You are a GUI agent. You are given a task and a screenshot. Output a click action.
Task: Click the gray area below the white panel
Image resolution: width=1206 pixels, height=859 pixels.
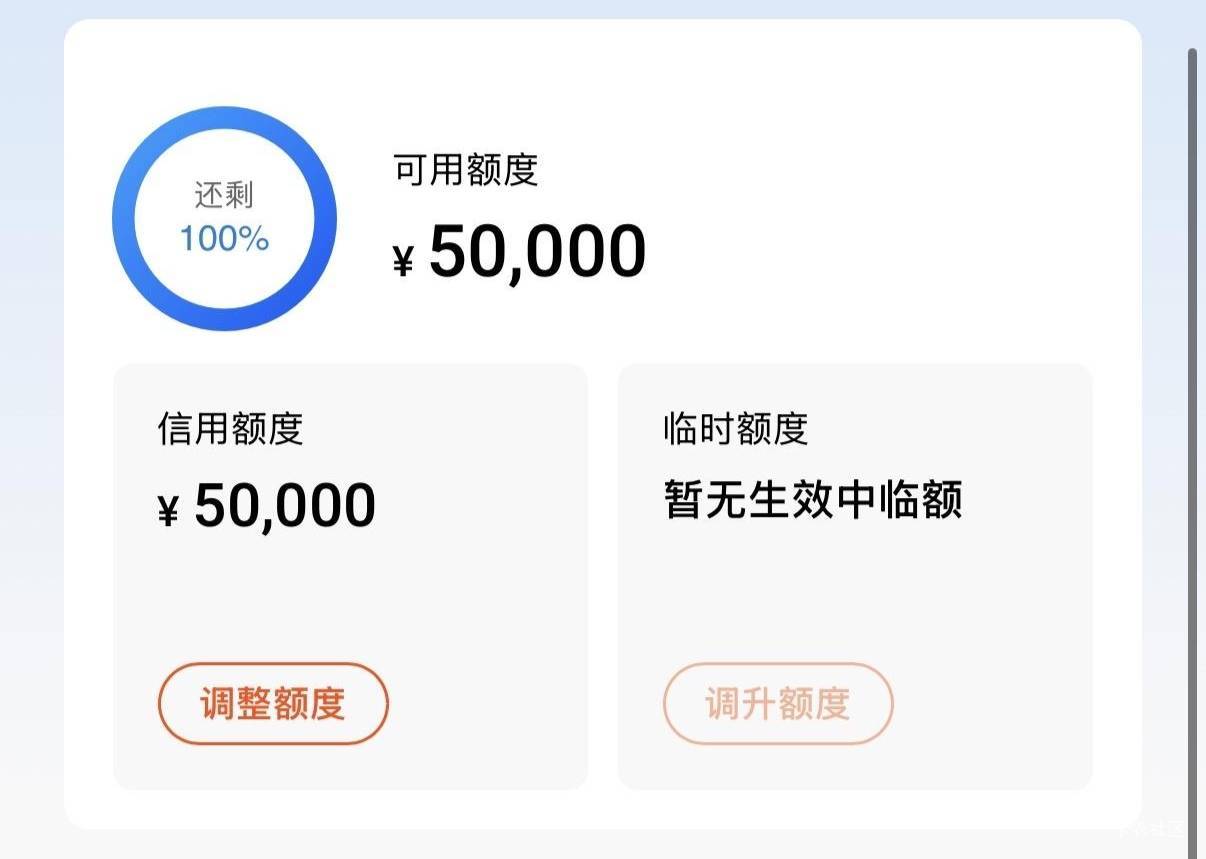(x=600, y=845)
